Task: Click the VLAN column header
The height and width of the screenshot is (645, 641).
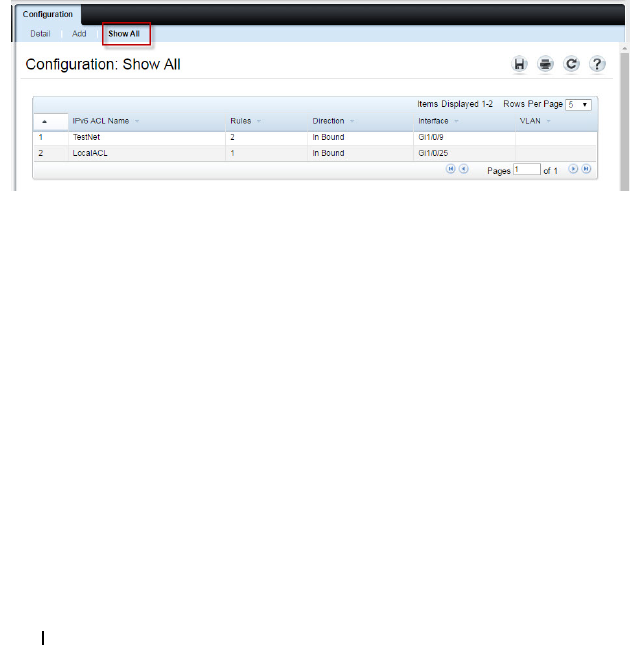Action: coord(556,121)
